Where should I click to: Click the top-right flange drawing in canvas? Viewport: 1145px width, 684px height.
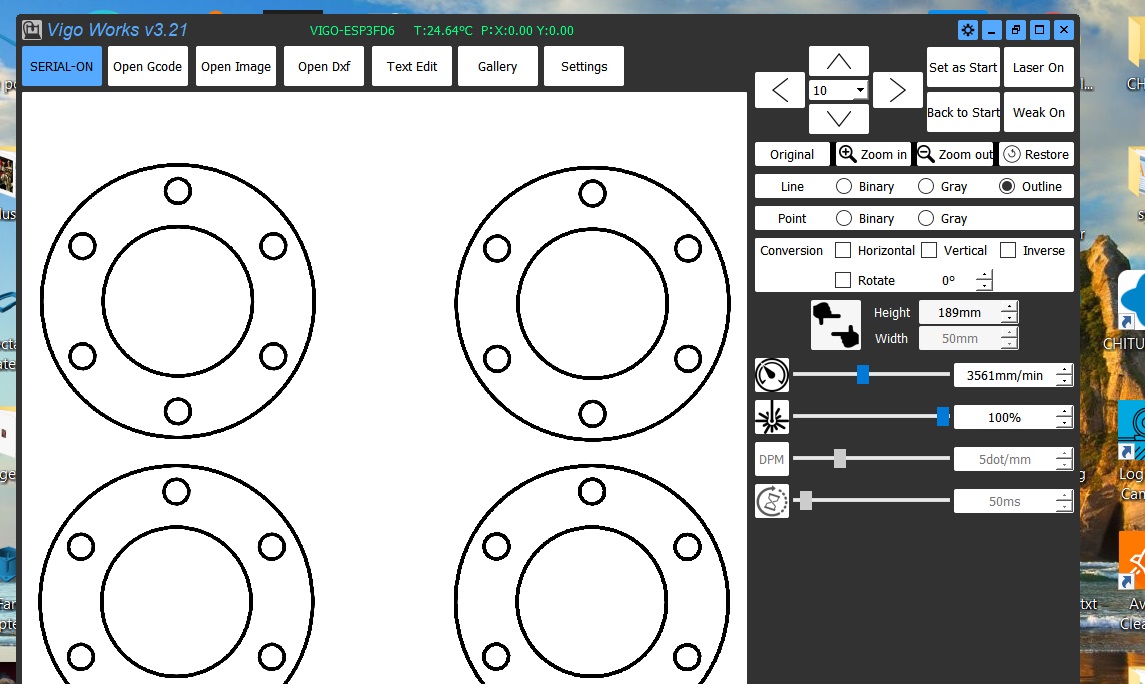[x=592, y=303]
